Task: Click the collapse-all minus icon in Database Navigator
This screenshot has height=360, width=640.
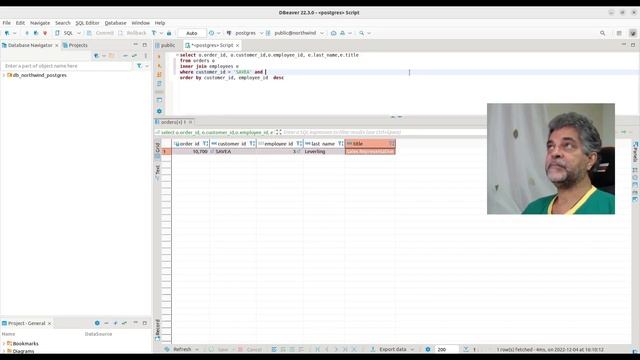Action: pos(125,56)
